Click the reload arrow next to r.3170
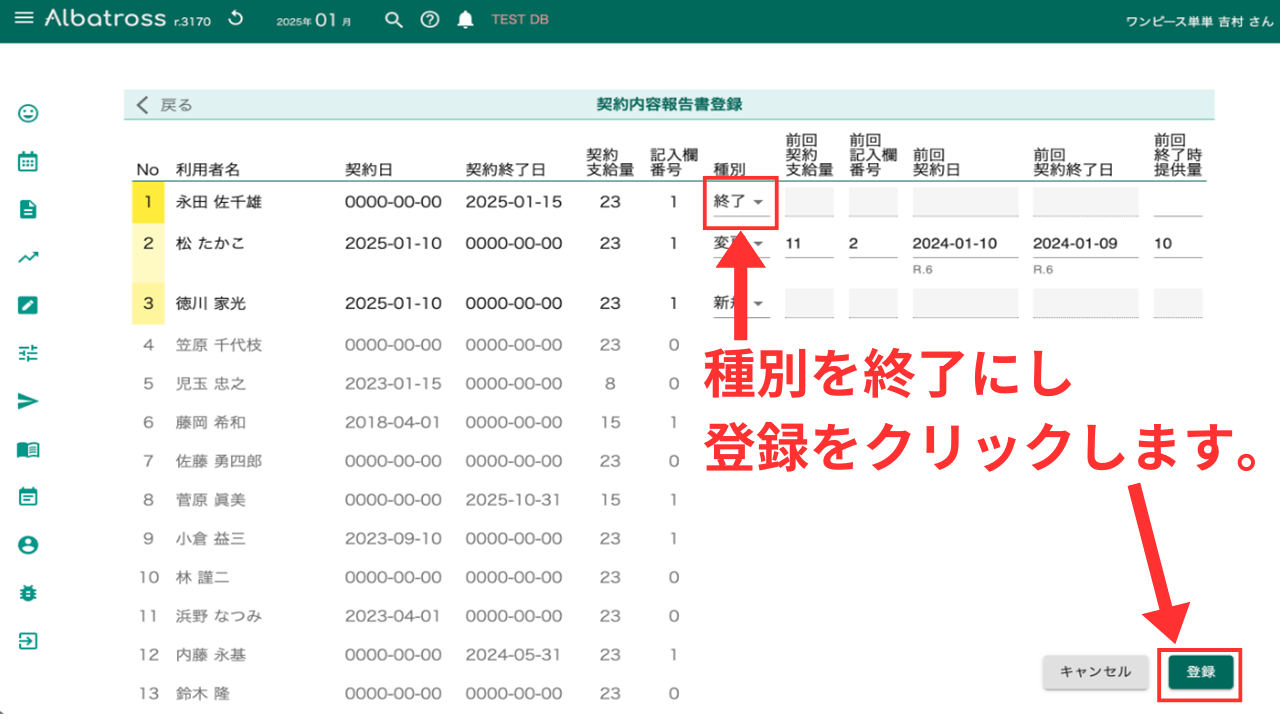 236,19
